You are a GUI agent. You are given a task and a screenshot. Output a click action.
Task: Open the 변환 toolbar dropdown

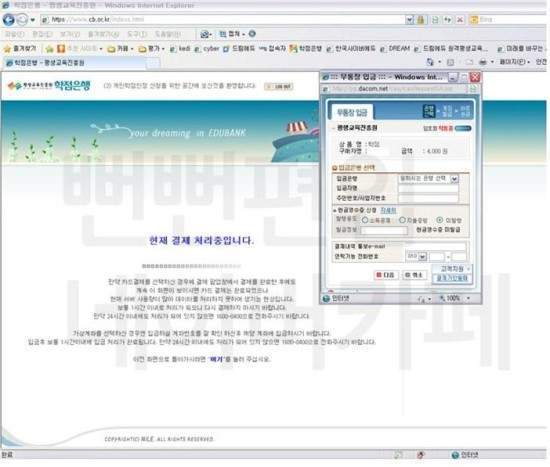pyautogui.click(x=232, y=34)
